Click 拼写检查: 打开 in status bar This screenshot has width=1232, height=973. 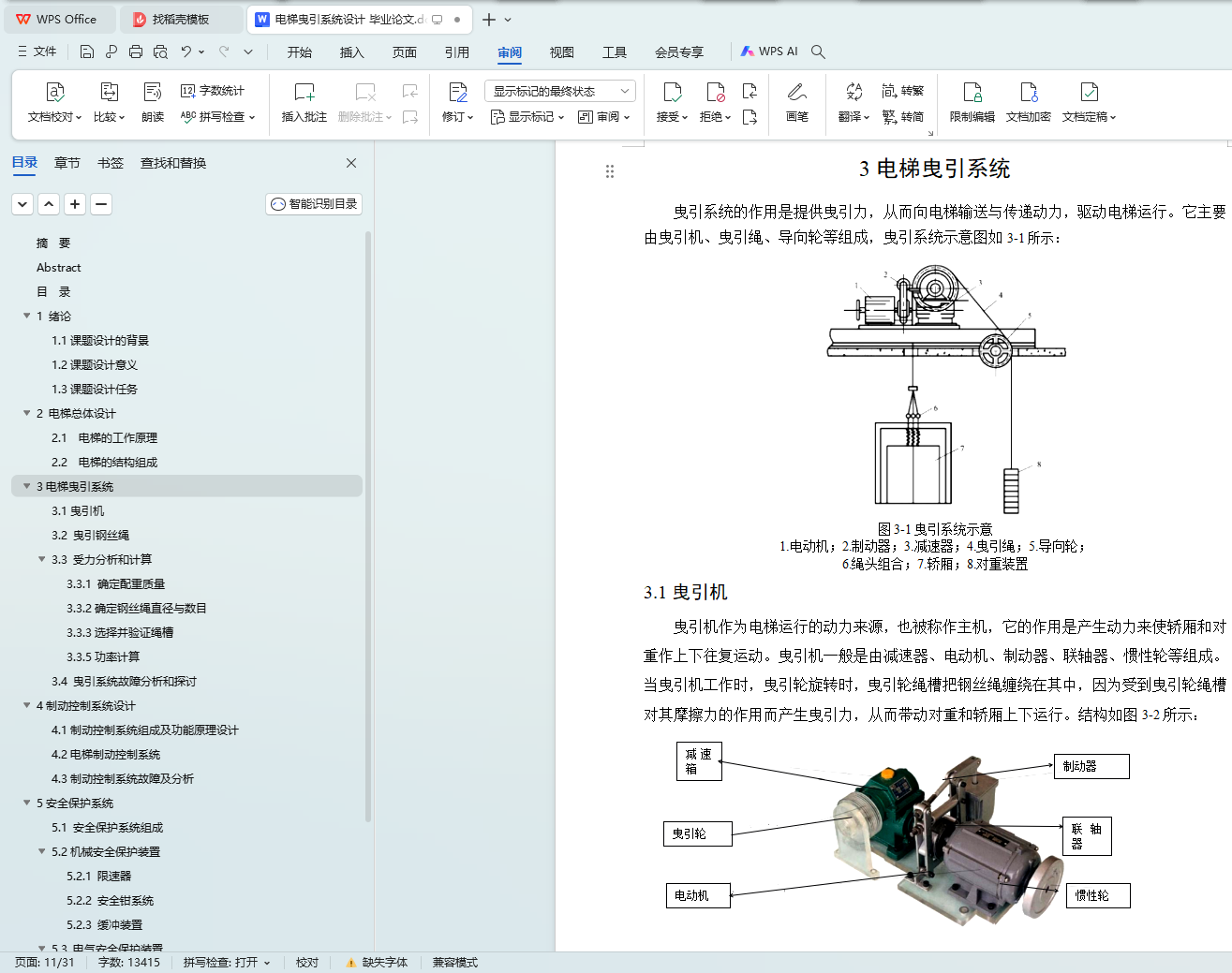coord(227,963)
